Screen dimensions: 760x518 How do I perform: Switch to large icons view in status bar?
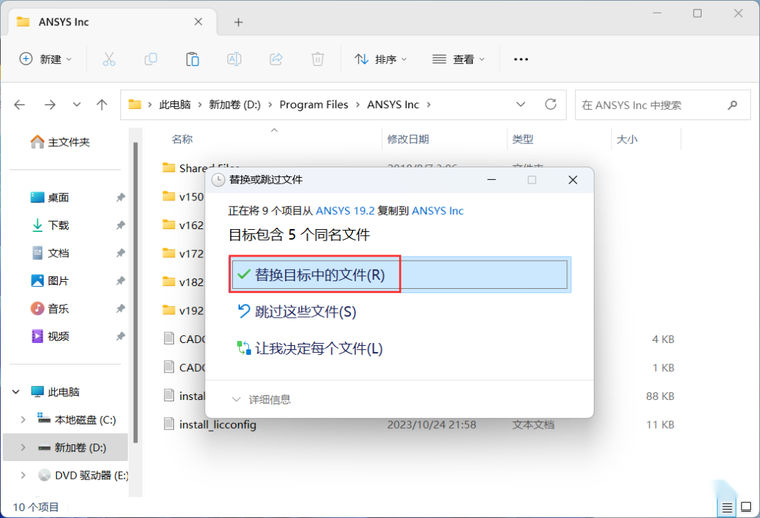pyautogui.click(x=746, y=507)
